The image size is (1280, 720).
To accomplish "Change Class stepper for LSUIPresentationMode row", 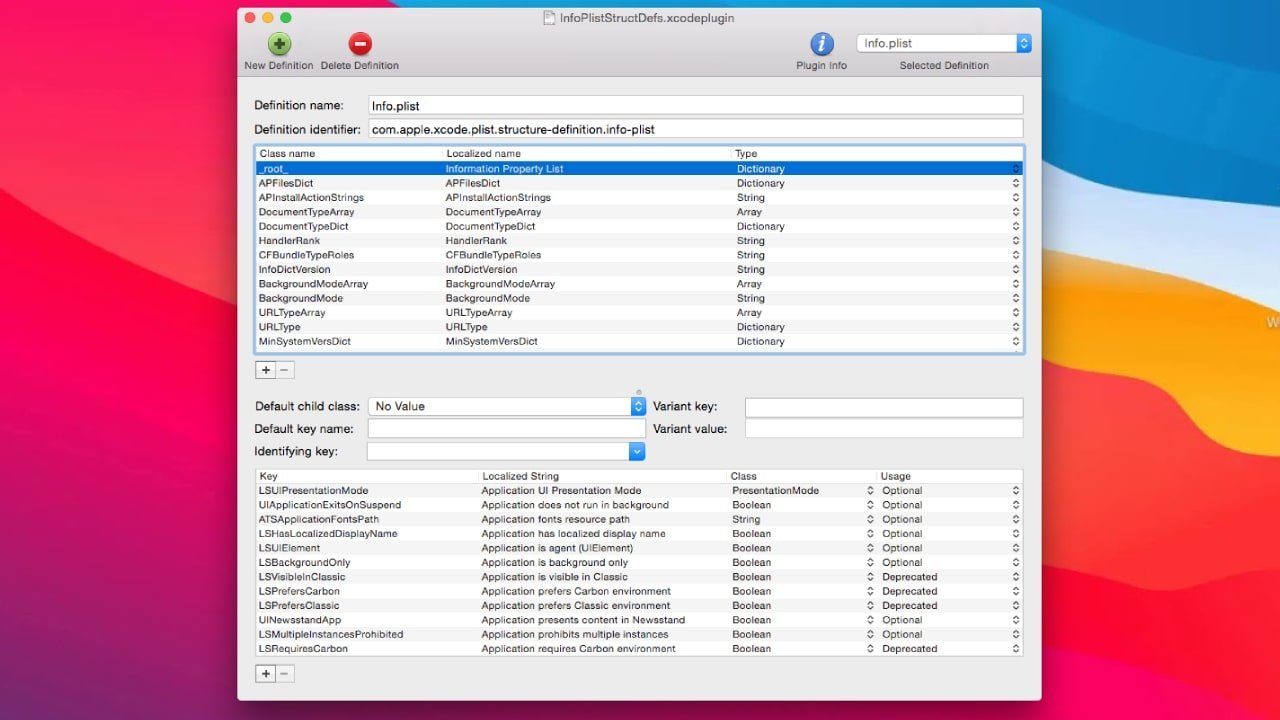I will pos(870,491).
